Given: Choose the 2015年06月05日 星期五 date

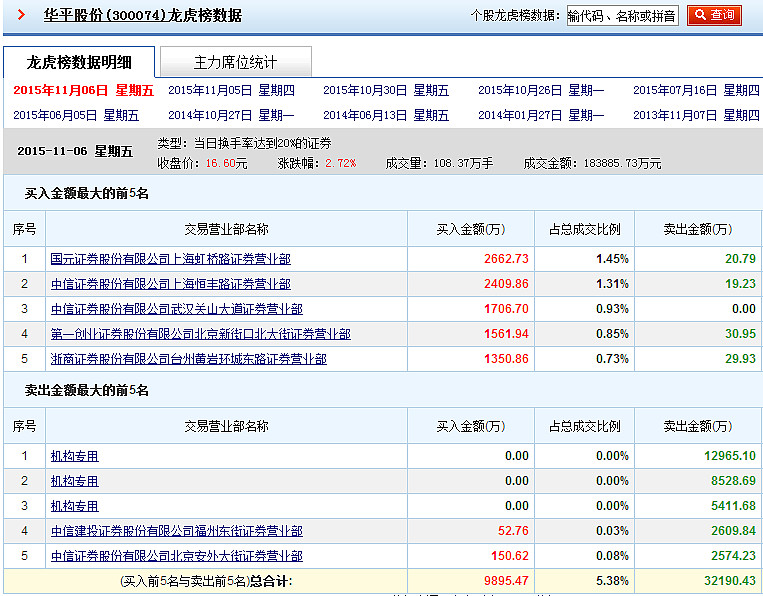Looking at the screenshot, I should (x=76, y=115).
